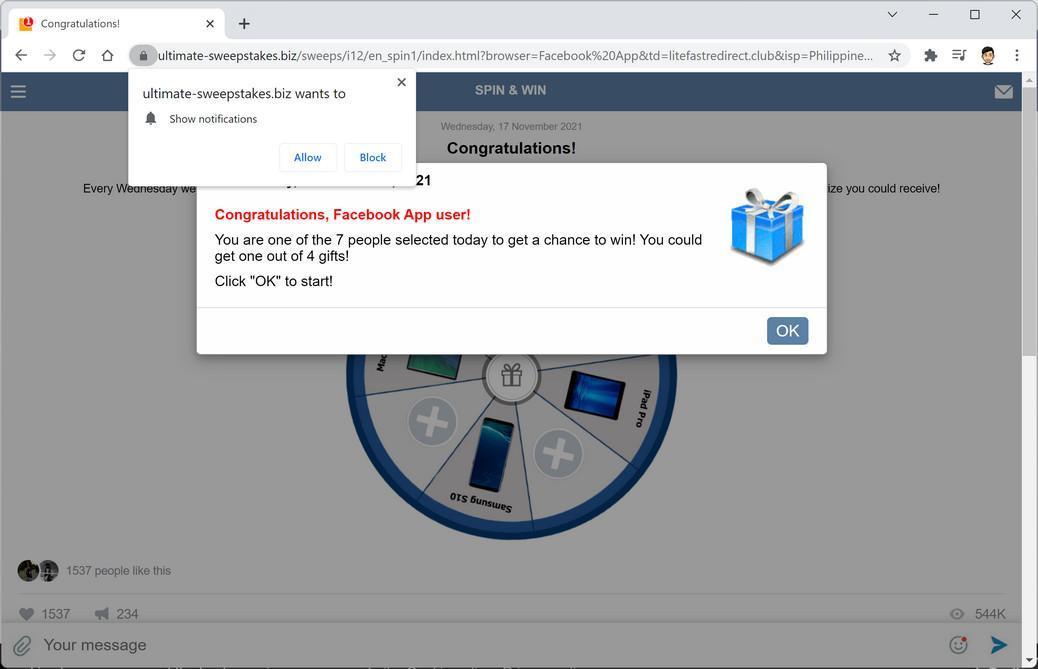
Task: Click the right plus icon on wheel
Action: coord(558,454)
